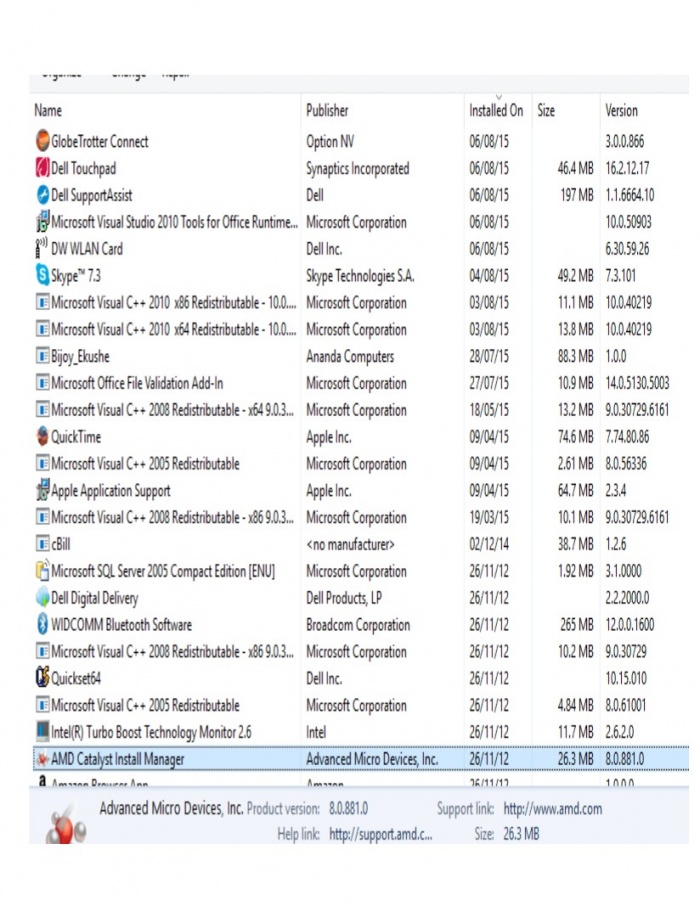Click the '02/12/14' installed date cell
The width and height of the screenshot is (700, 906).
[489, 544]
